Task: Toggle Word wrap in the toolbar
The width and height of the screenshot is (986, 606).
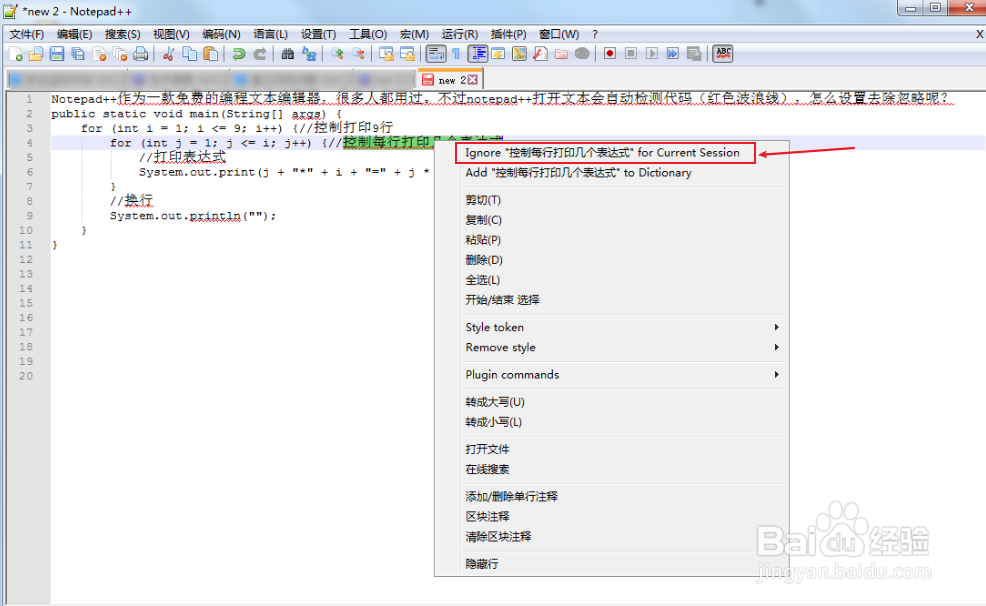Action: click(436, 54)
